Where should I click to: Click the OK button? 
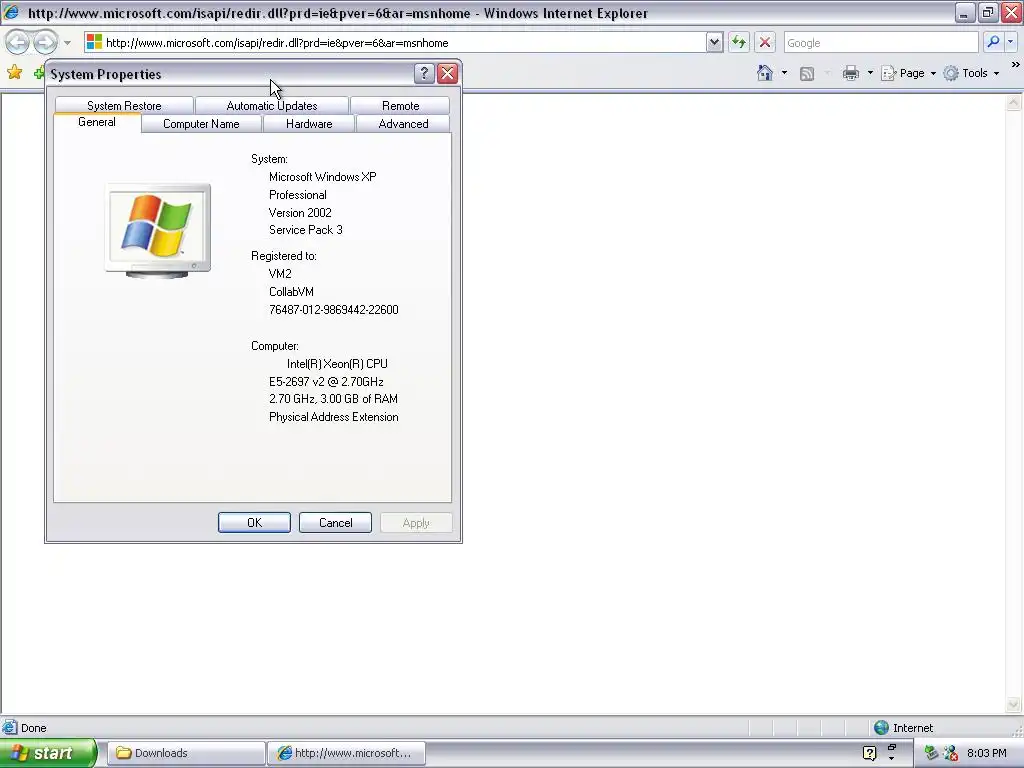[254, 522]
